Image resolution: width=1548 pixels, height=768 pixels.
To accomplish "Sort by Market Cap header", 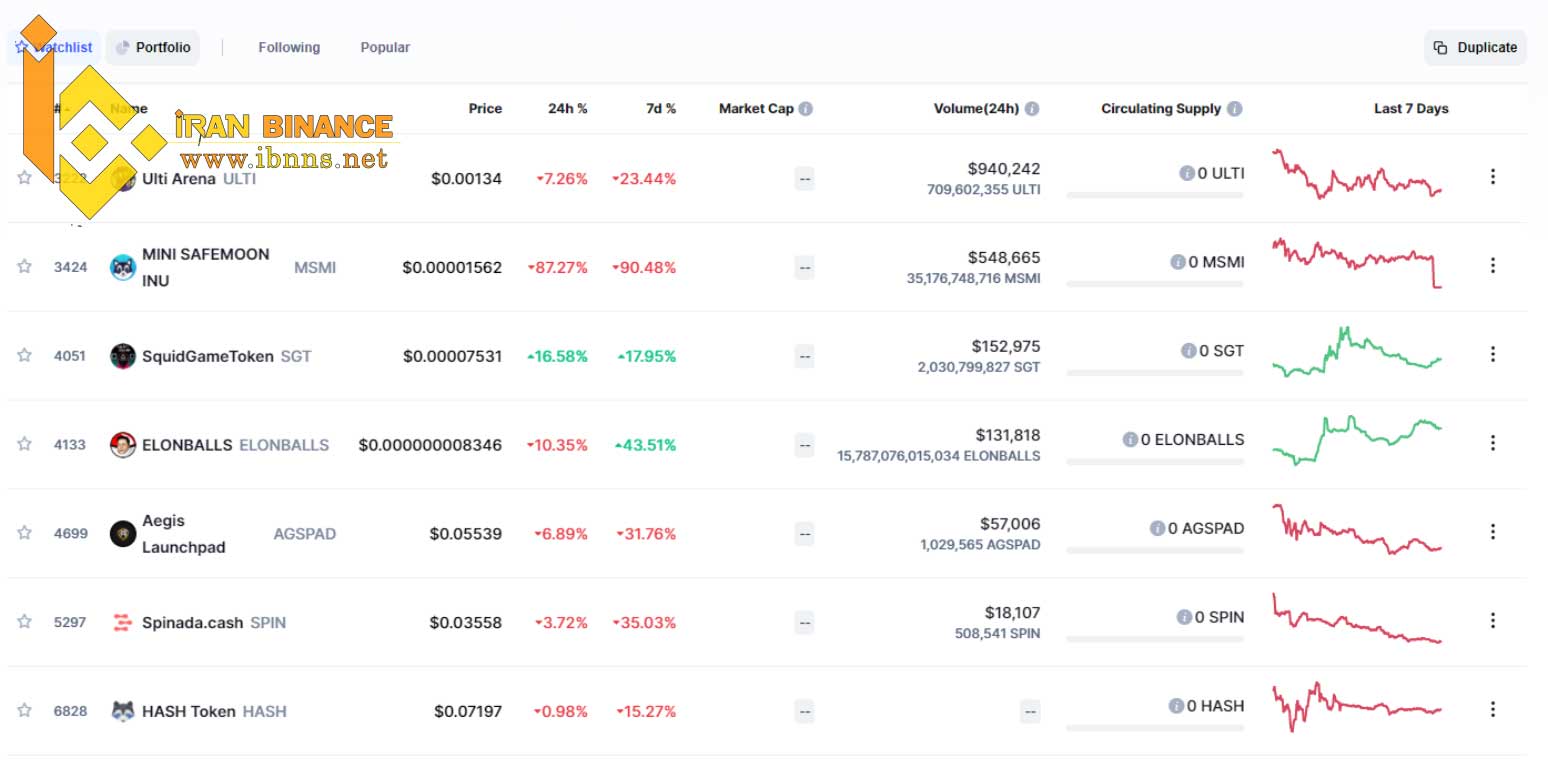I will tap(756, 109).
